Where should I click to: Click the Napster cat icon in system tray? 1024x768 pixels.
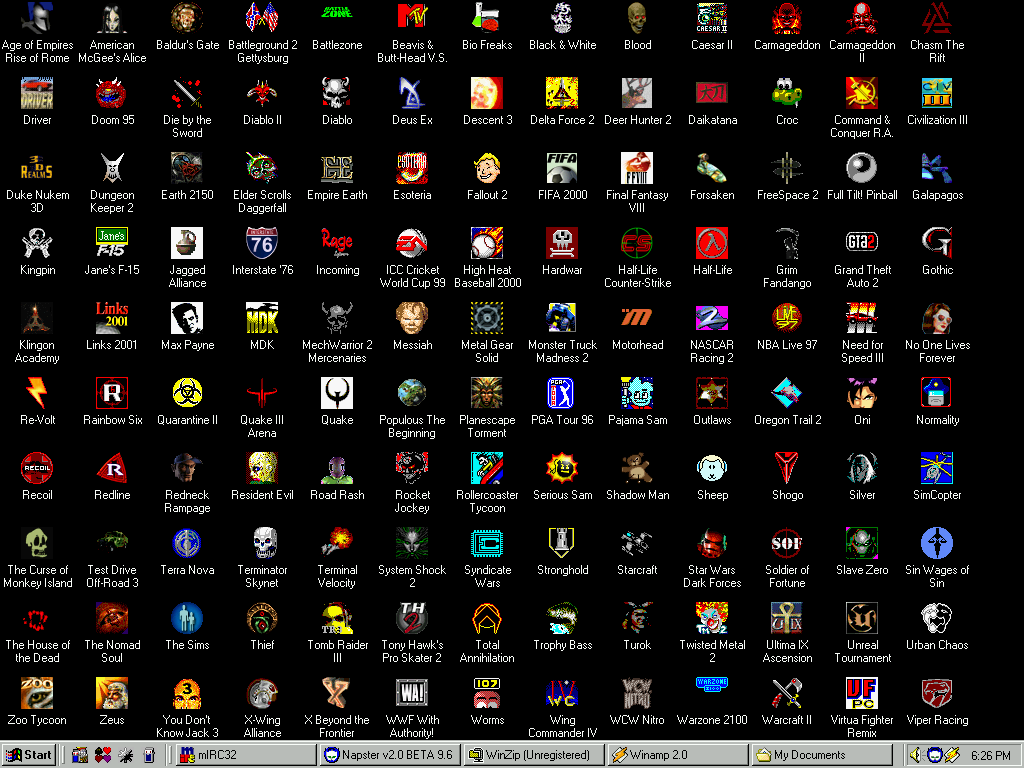(935, 755)
